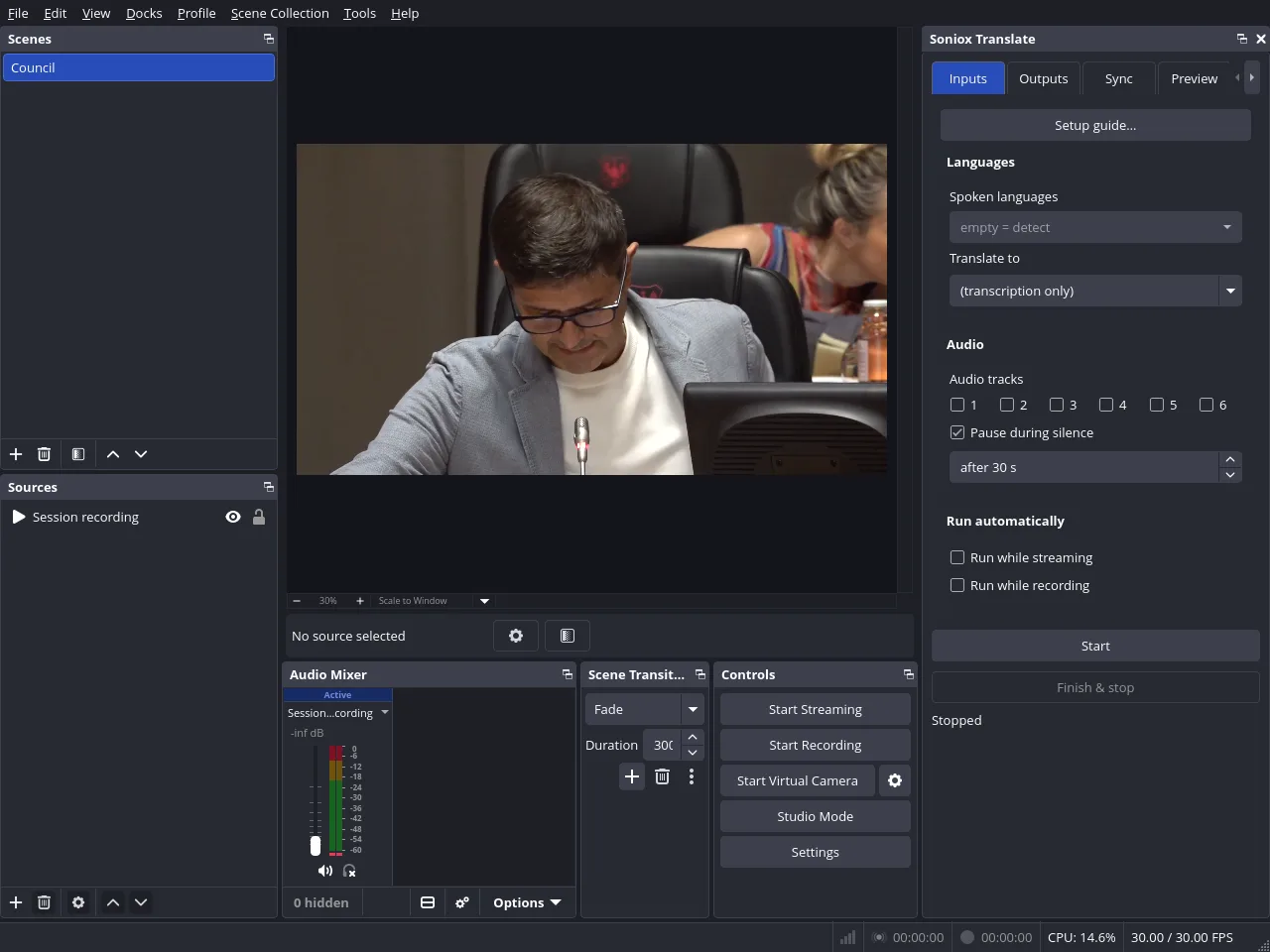Enable audio track 5 checkbox

[1157, 405]
